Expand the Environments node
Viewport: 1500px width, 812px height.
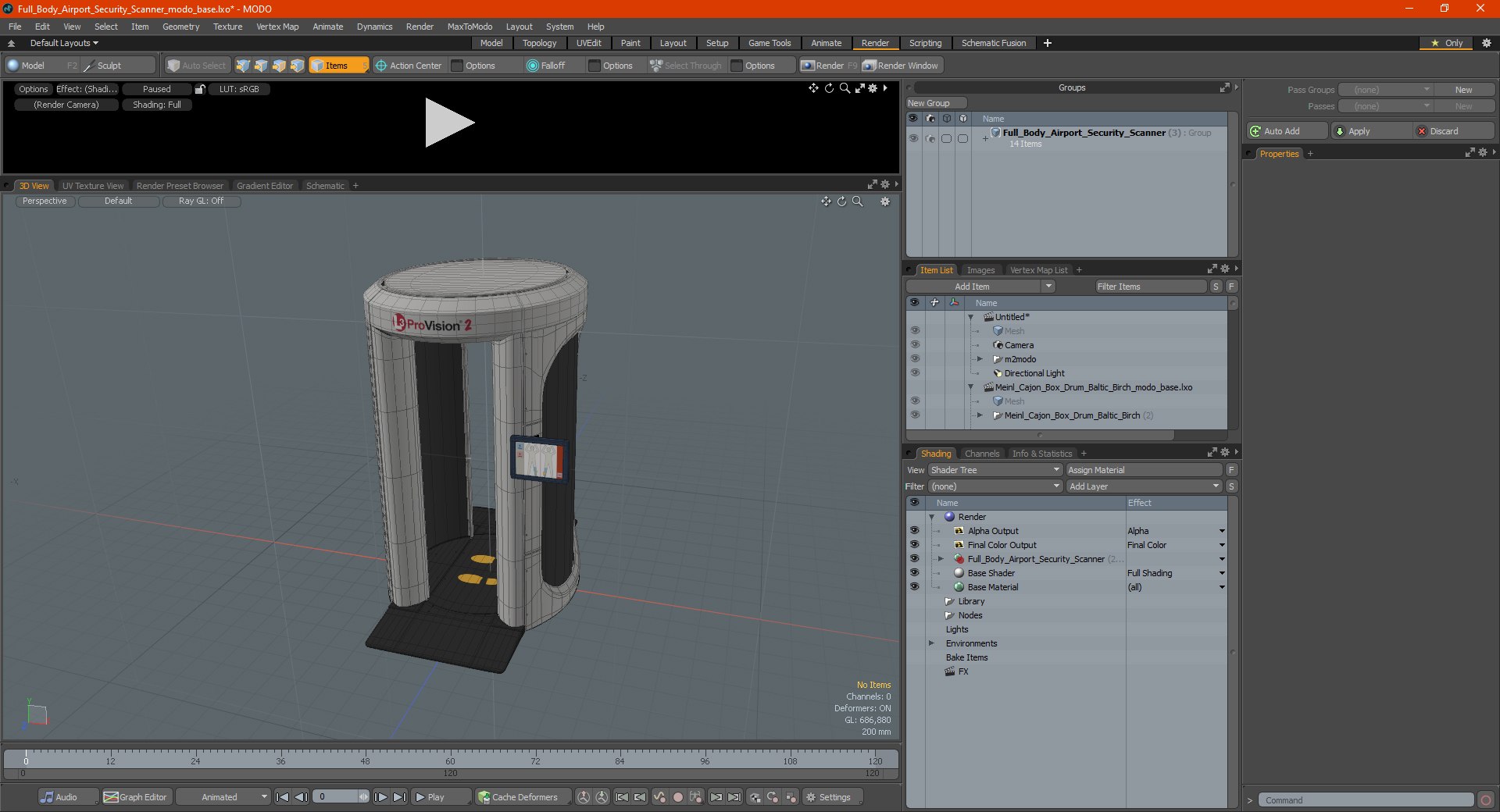click(931, 643)
